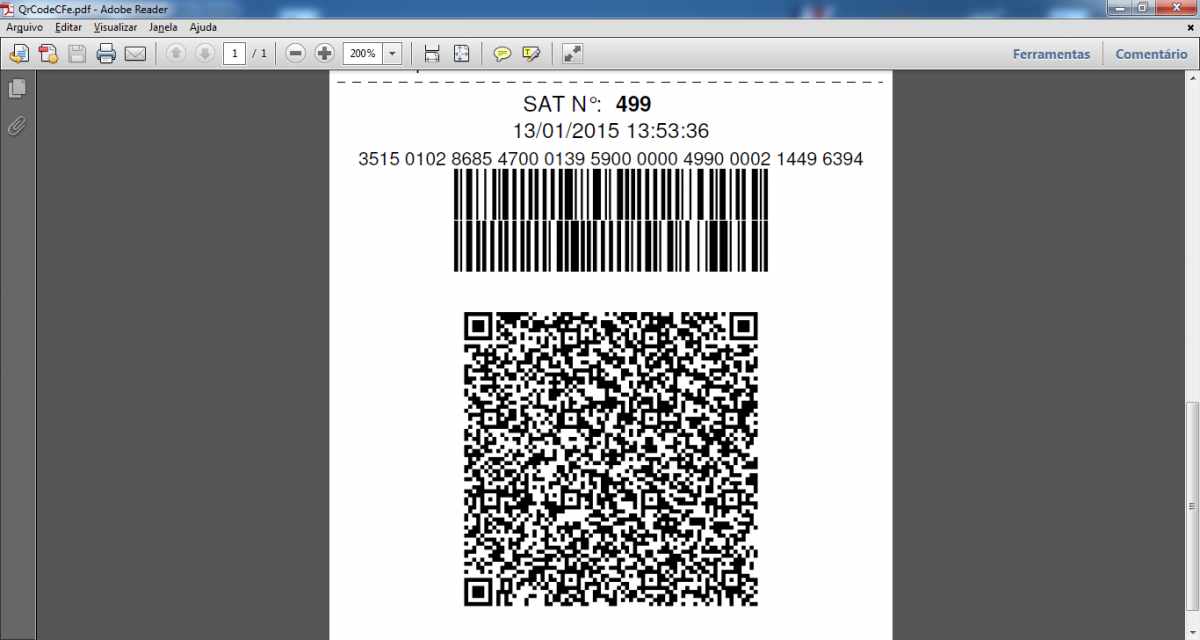Screen dimensions: 1200x640
Task: Fit page width with scrolling icon
Action: [x=432, y=54]
